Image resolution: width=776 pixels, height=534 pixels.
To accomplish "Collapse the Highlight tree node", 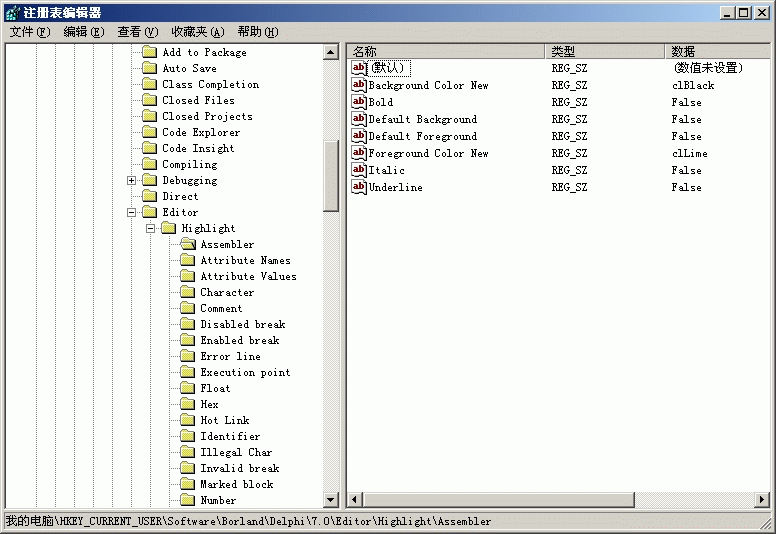I will 151,229.
